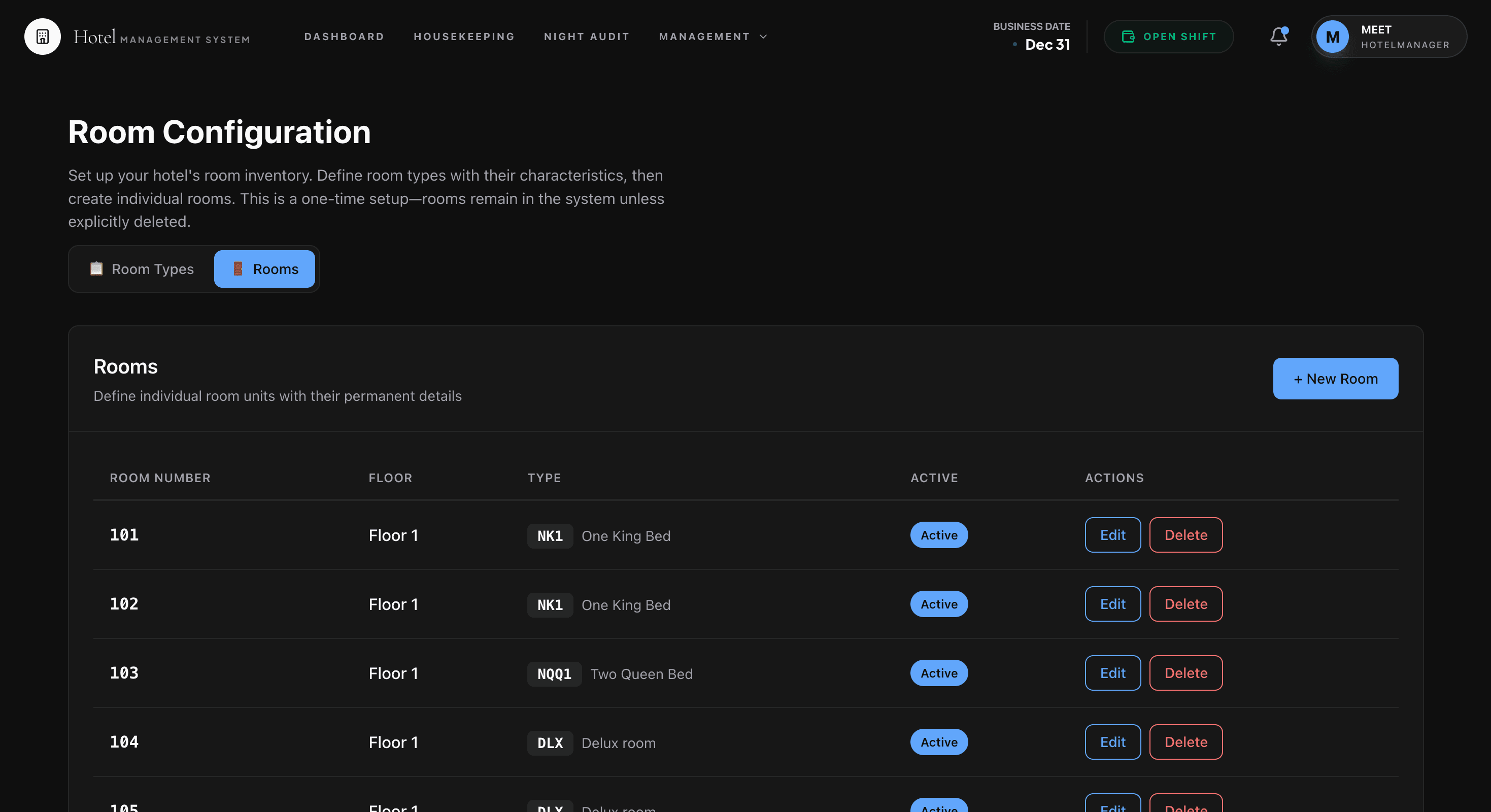Click the hotel building logo icon

coord(42,37)
